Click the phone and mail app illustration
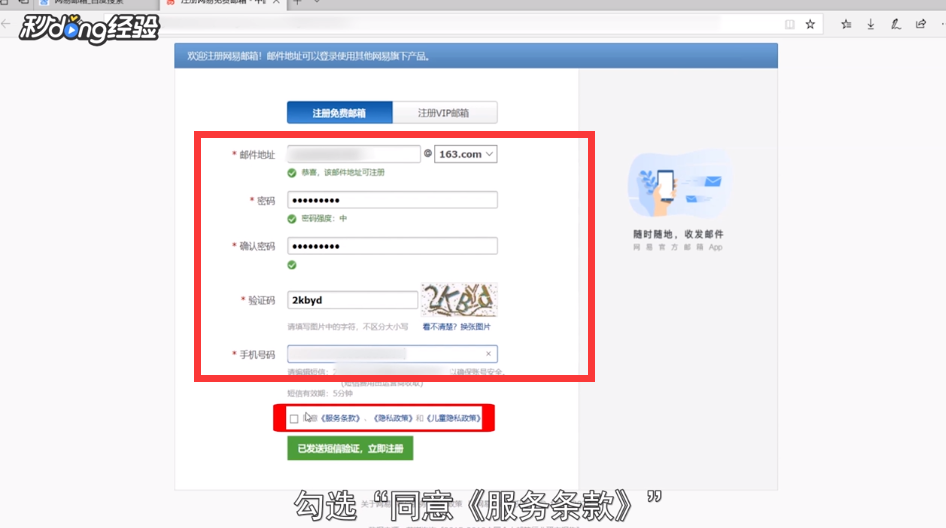The width and height of the screenshot is (946, 528). [678, 184]
